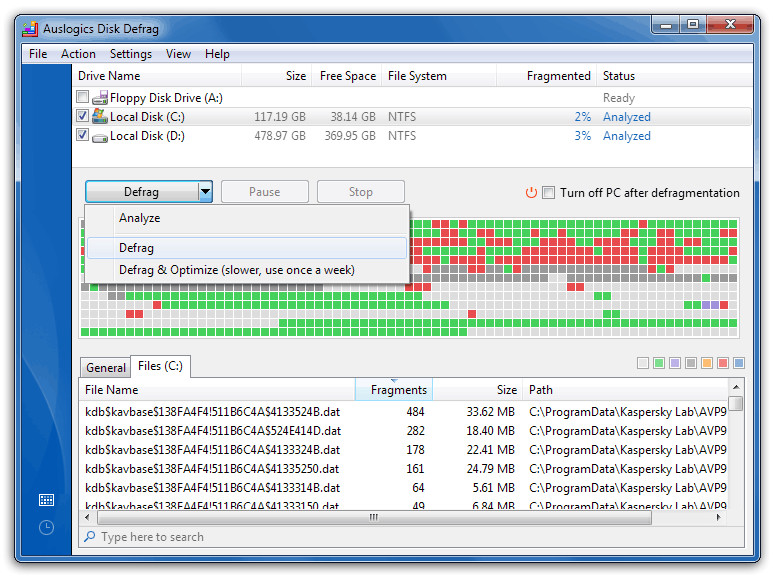Viewport: 775px width, 577px height.
Task: Click the Local Disk (C:) drive icon
Action: pos(100,117)
